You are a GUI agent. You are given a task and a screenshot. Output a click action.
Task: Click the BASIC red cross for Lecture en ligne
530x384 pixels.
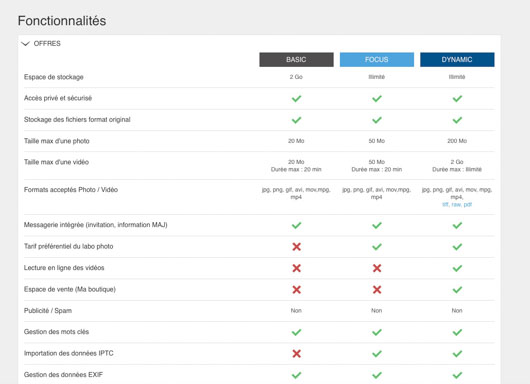click(x=296, y=268)
